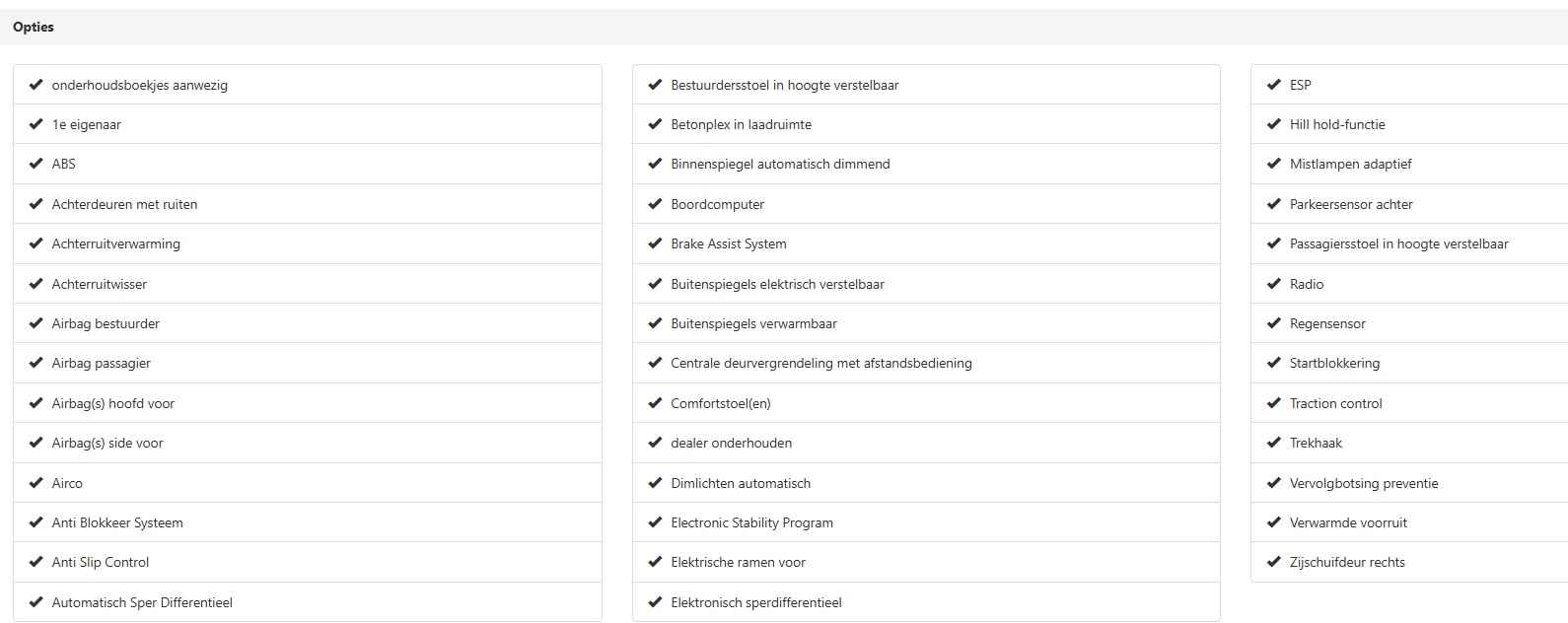Click the checkmark next to Comfortstoel(en)
The image size is (1568, 623).
[655, 403]
